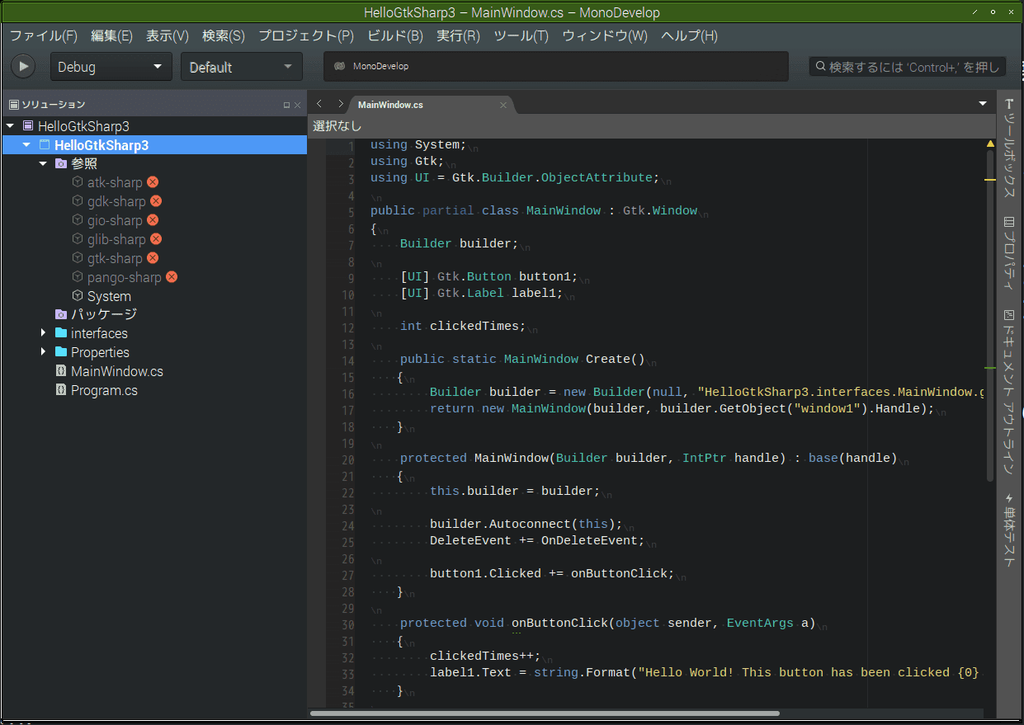Click the Program.cs file icon
The height and width of the screenshot is (725, 1024).
click(x=61, y=390)
